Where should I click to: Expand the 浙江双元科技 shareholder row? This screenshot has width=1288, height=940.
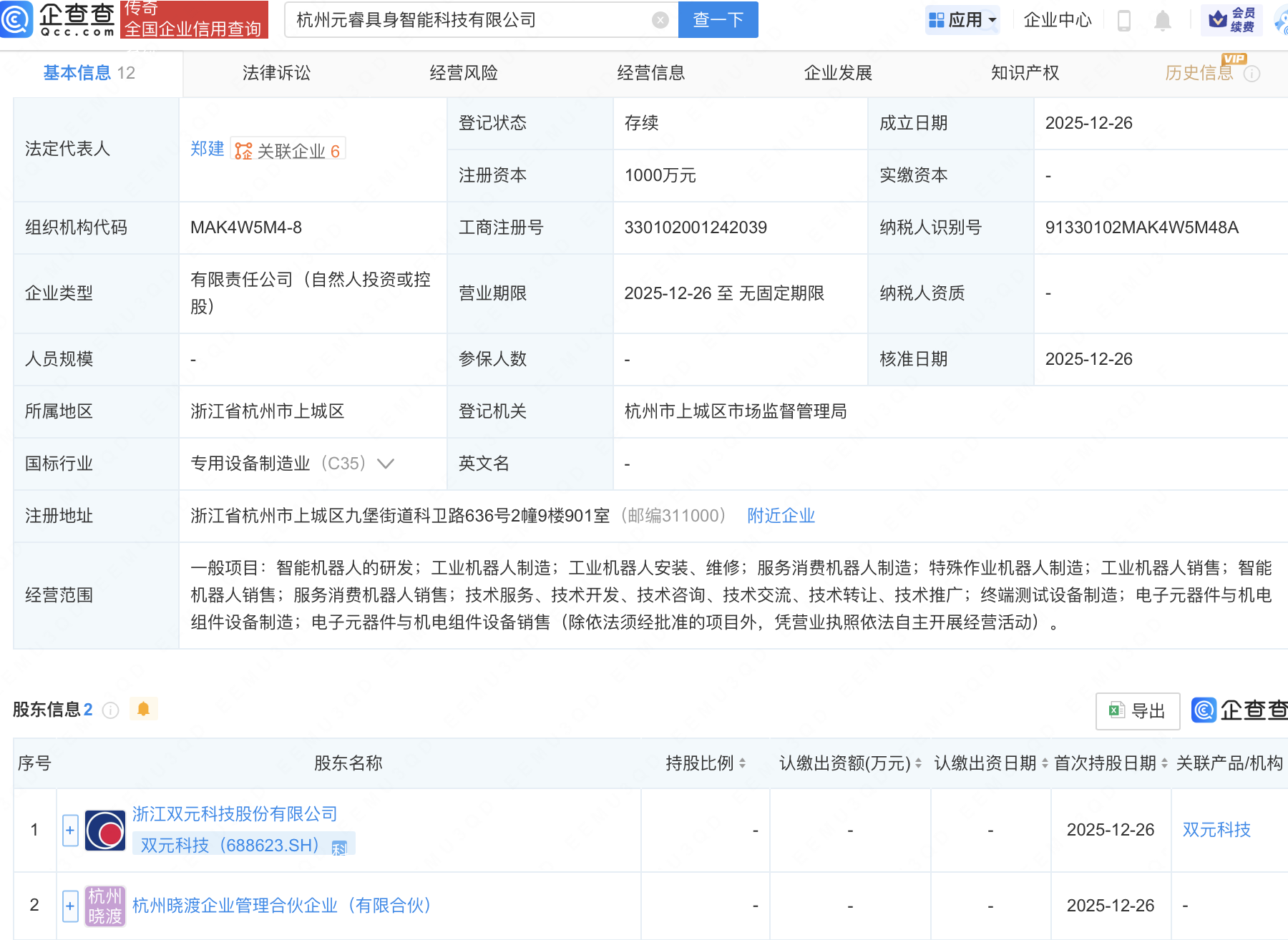(70, 831)
